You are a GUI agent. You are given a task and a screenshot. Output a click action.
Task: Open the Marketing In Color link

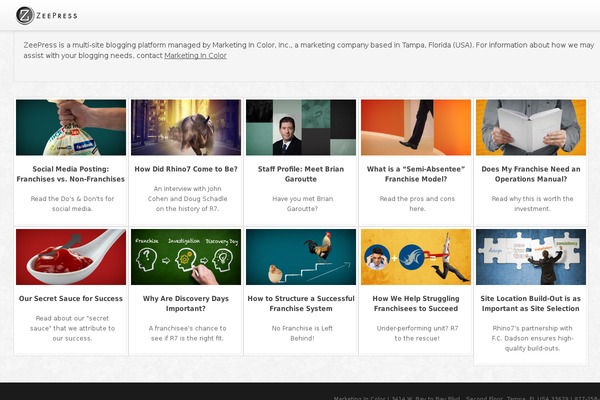pyautogui.click(x=195, y=56)
